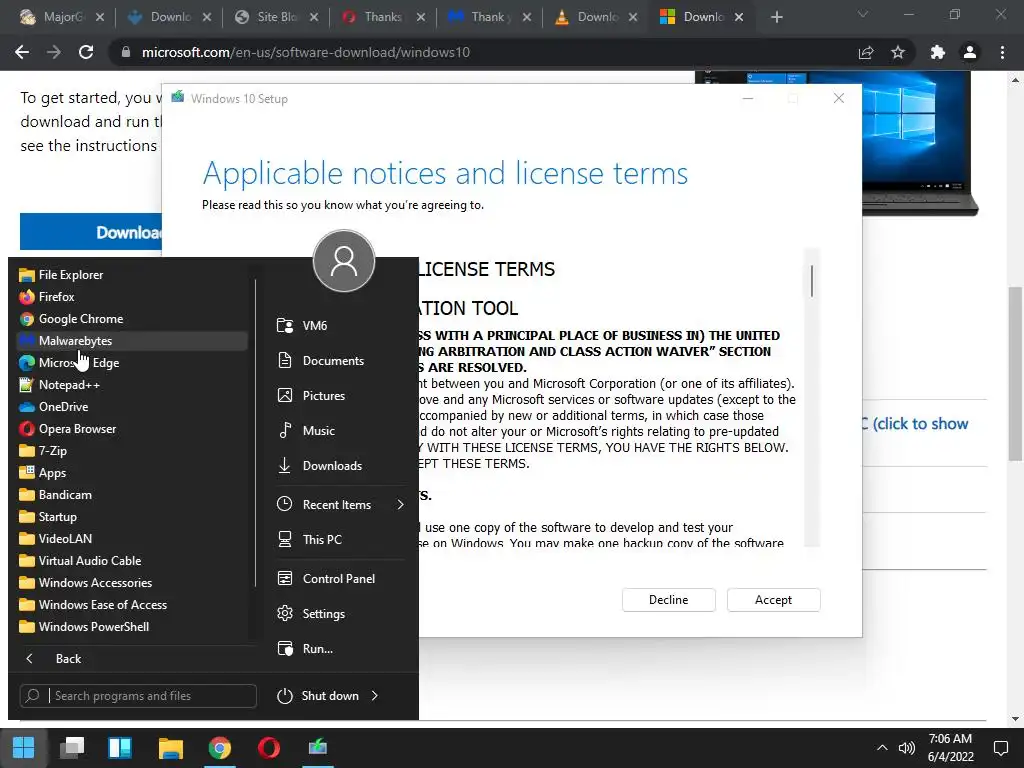This screenshot has width=1024, height=768.
Task: Open the Chrome profile icon
Action: pyautogui.click(x=970, y=52)
